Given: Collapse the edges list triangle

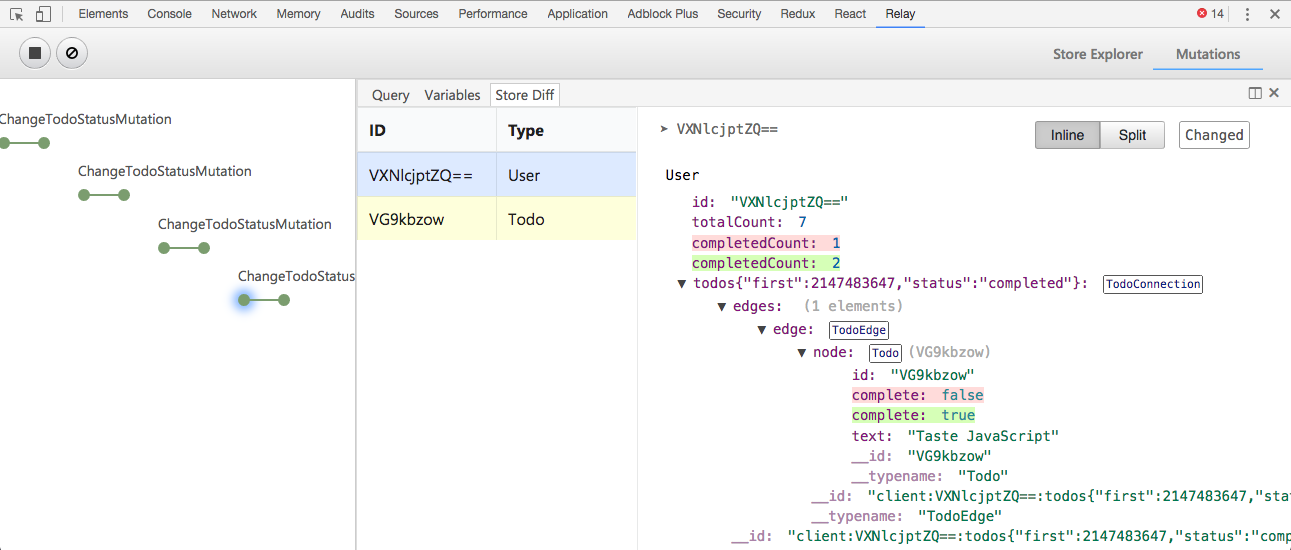Looking at the screenshot, I should tap(722, 306).
